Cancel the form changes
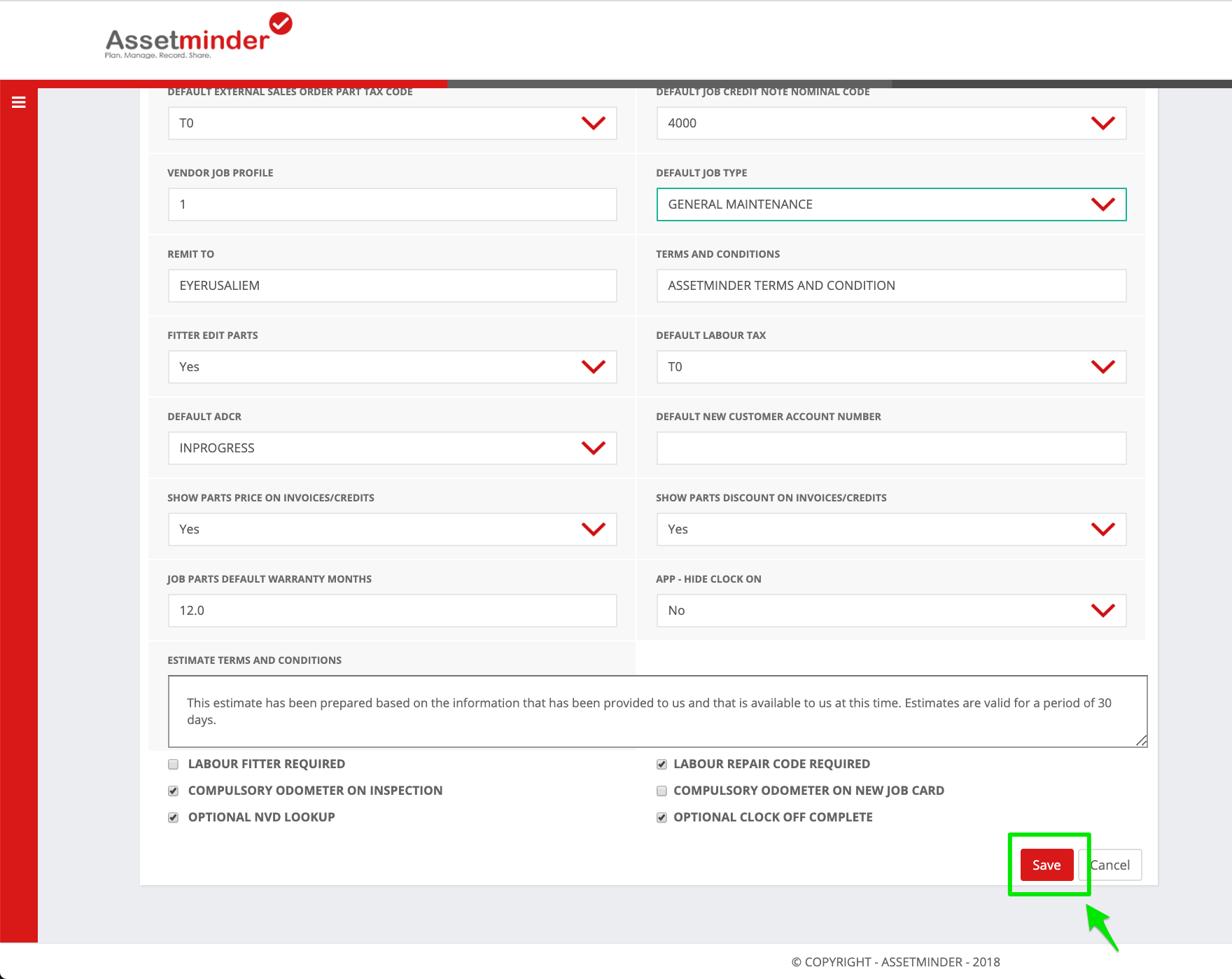The width and height of the screenshot is (1232, 979). [1110, 865]
